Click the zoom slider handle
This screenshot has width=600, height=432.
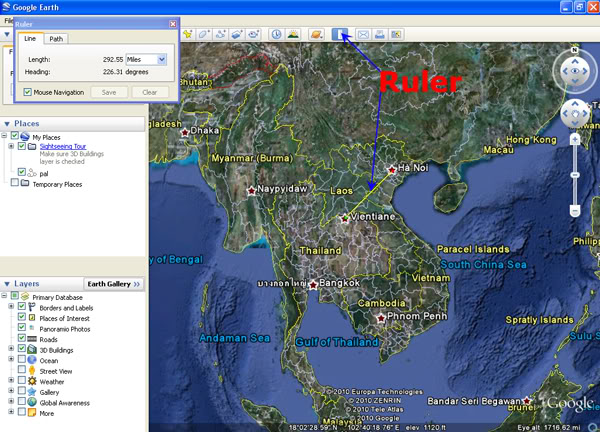point(575,175)
